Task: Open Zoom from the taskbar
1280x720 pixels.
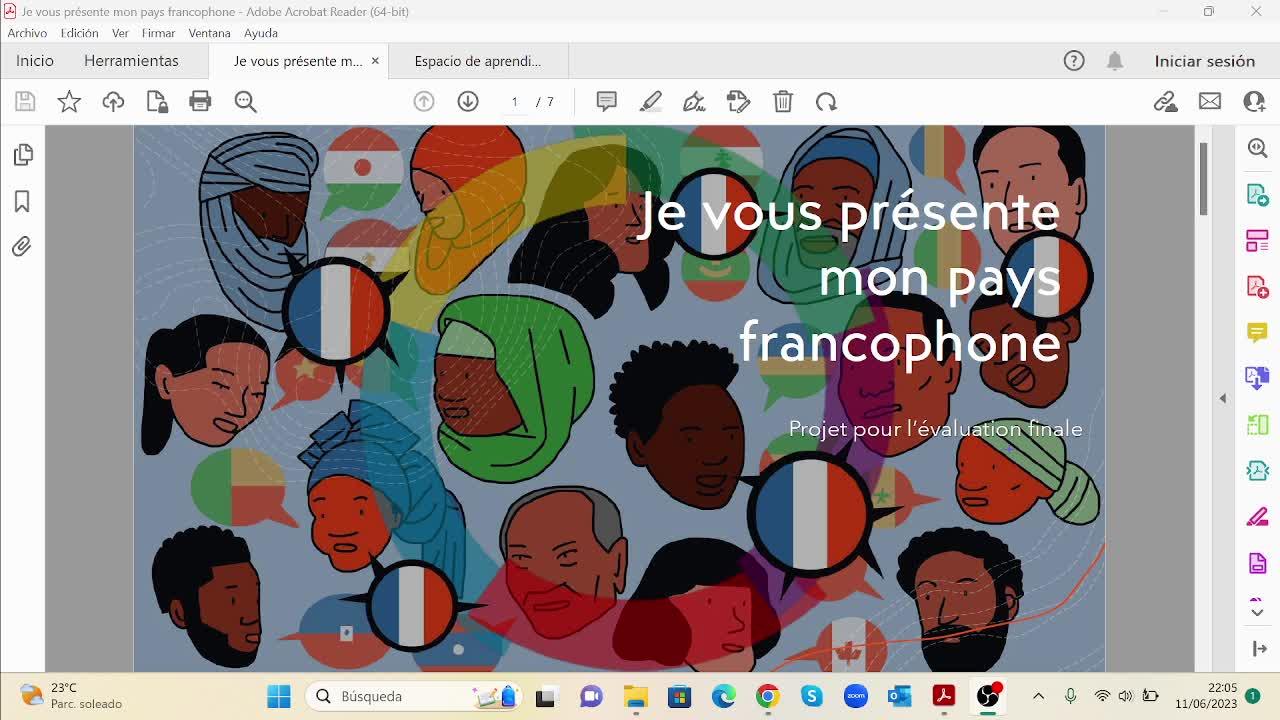Action: point(856,696)
